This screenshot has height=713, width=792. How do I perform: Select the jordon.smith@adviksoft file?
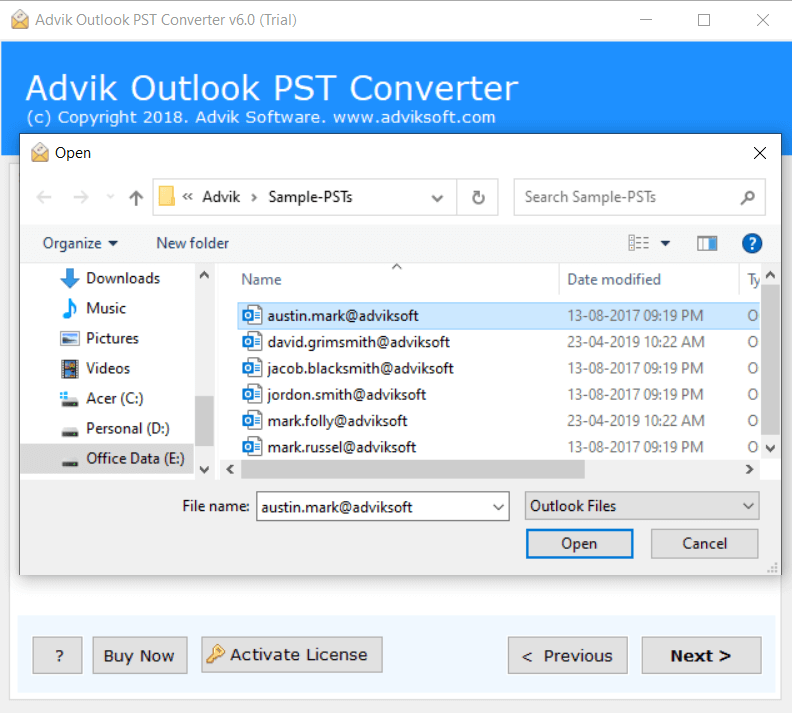498,394
